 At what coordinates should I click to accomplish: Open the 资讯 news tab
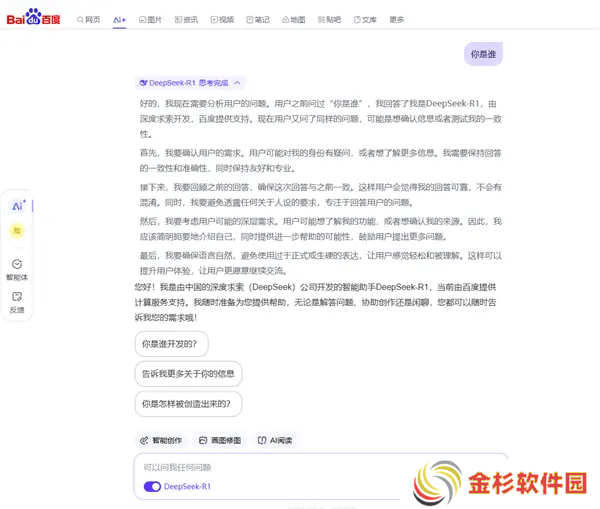pos(186,20)
